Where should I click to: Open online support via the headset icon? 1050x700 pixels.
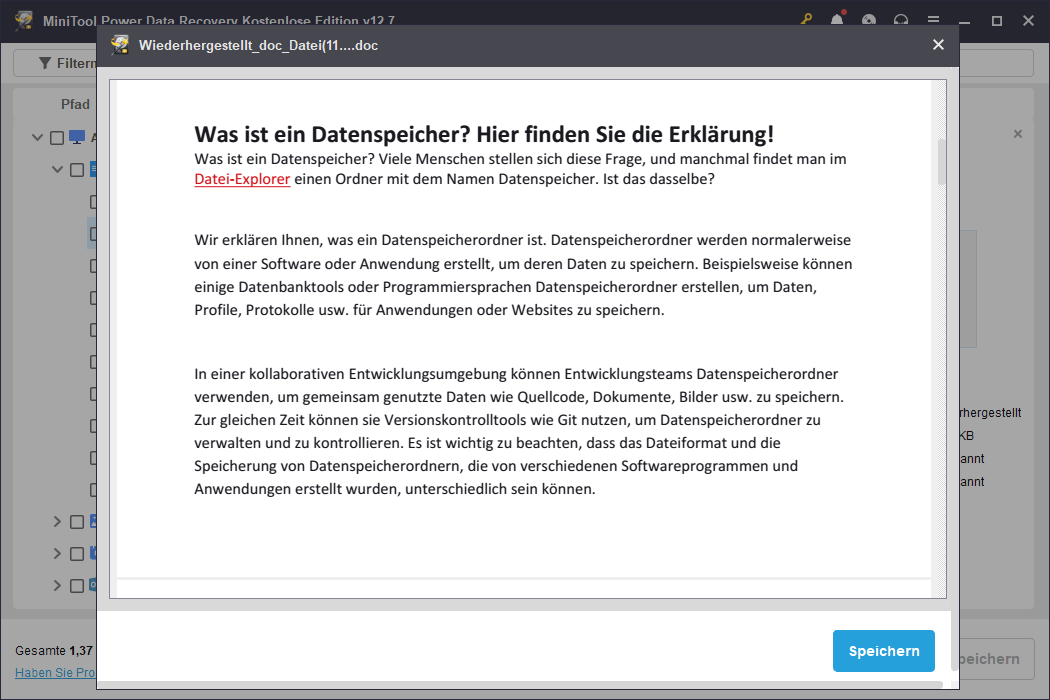click(x=900, y=20)
